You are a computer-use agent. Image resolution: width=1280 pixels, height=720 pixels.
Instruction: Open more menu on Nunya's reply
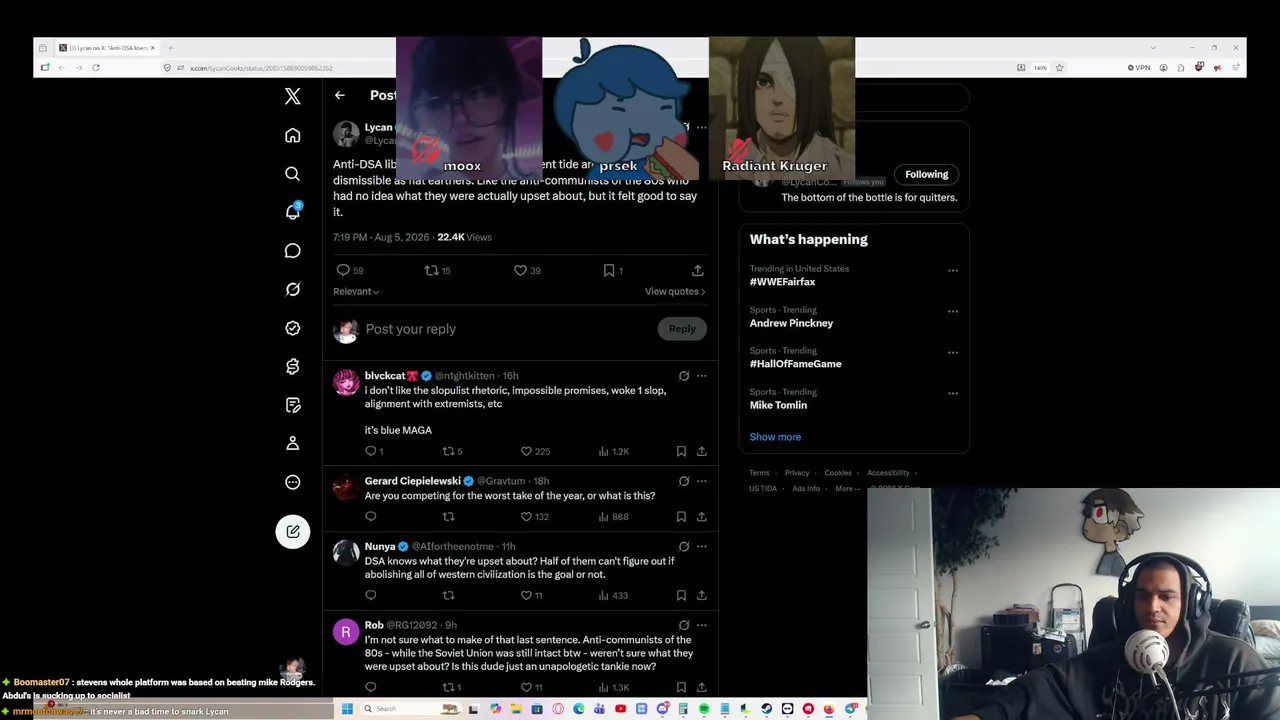pyautogui.click(x=702, y=547)
